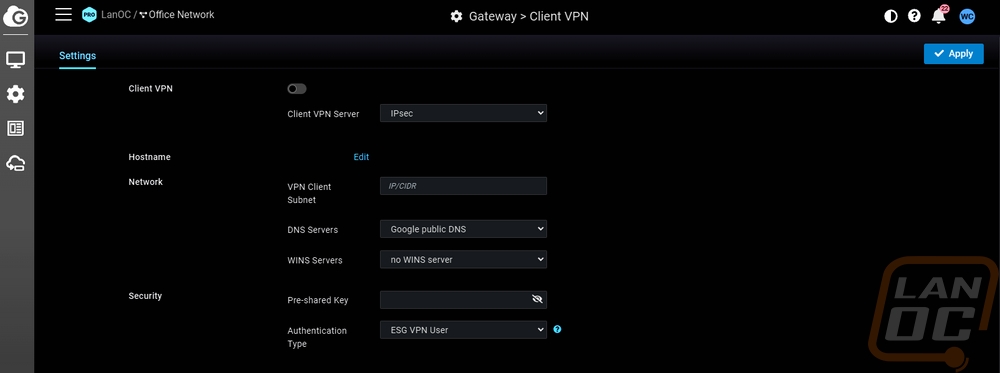Click the Office Network breadcrumb

[x=177, y=14]
